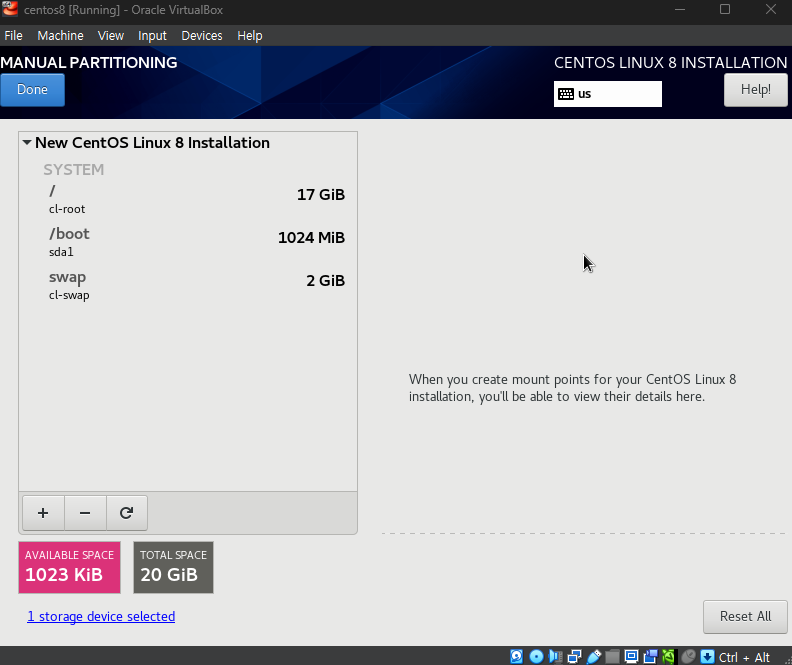Collapse the New CentOS Linux 8 Installation group
792x665 pixels.
[x=27, y=143]
